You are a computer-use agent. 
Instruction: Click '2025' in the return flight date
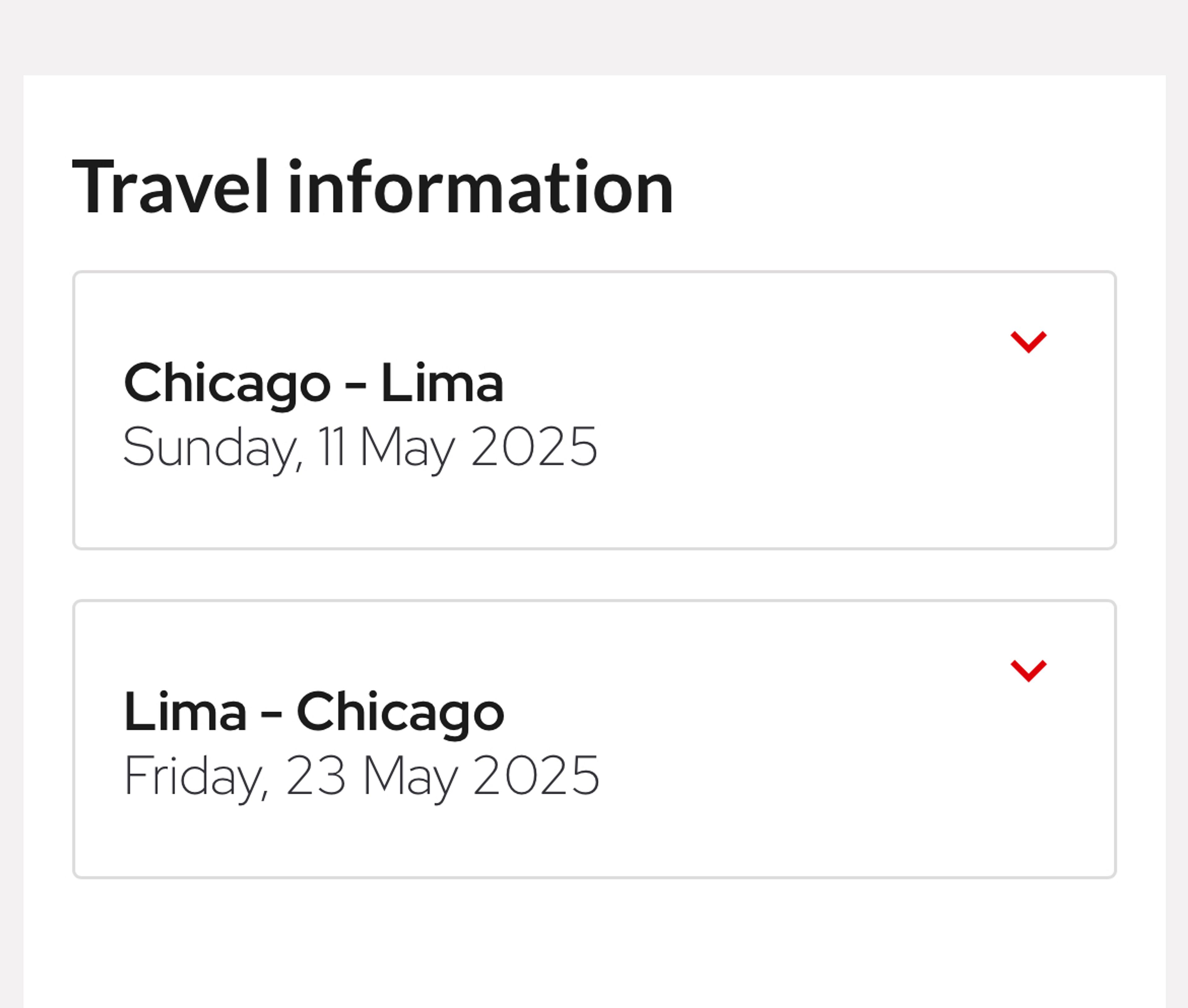pyautogui.click(x=536, y=776)
